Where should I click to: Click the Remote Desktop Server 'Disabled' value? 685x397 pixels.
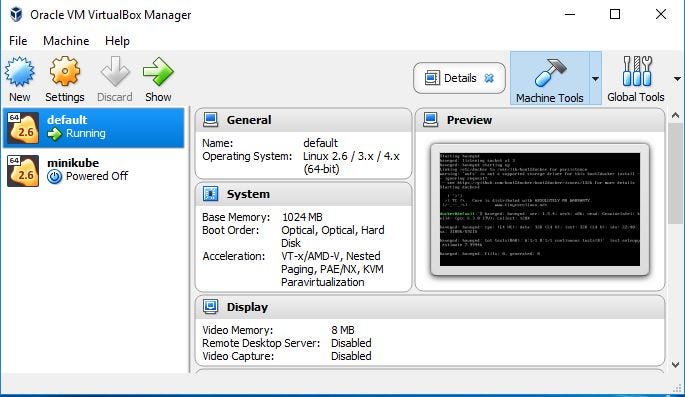(x=351, y=343)
